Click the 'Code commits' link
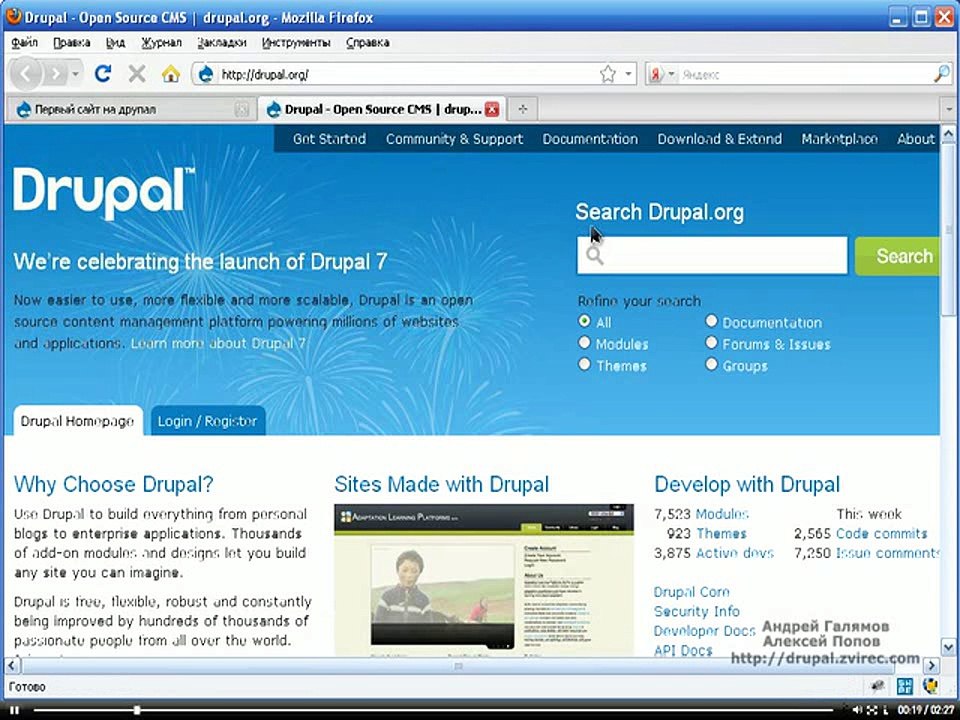The width and height of the screenshot is (960, 720). point(882,533)
